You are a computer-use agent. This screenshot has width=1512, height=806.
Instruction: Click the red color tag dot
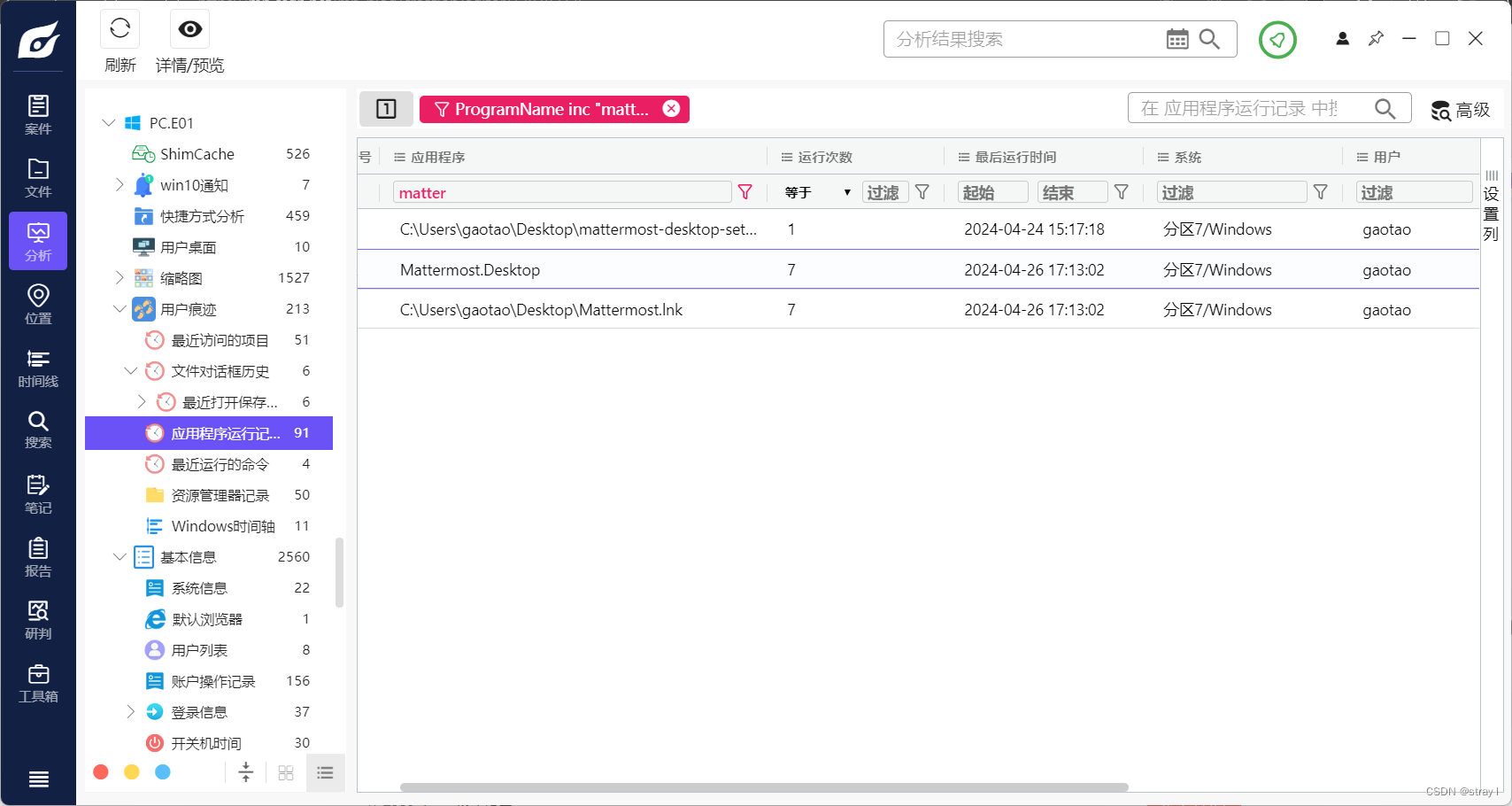coord(101,772)
